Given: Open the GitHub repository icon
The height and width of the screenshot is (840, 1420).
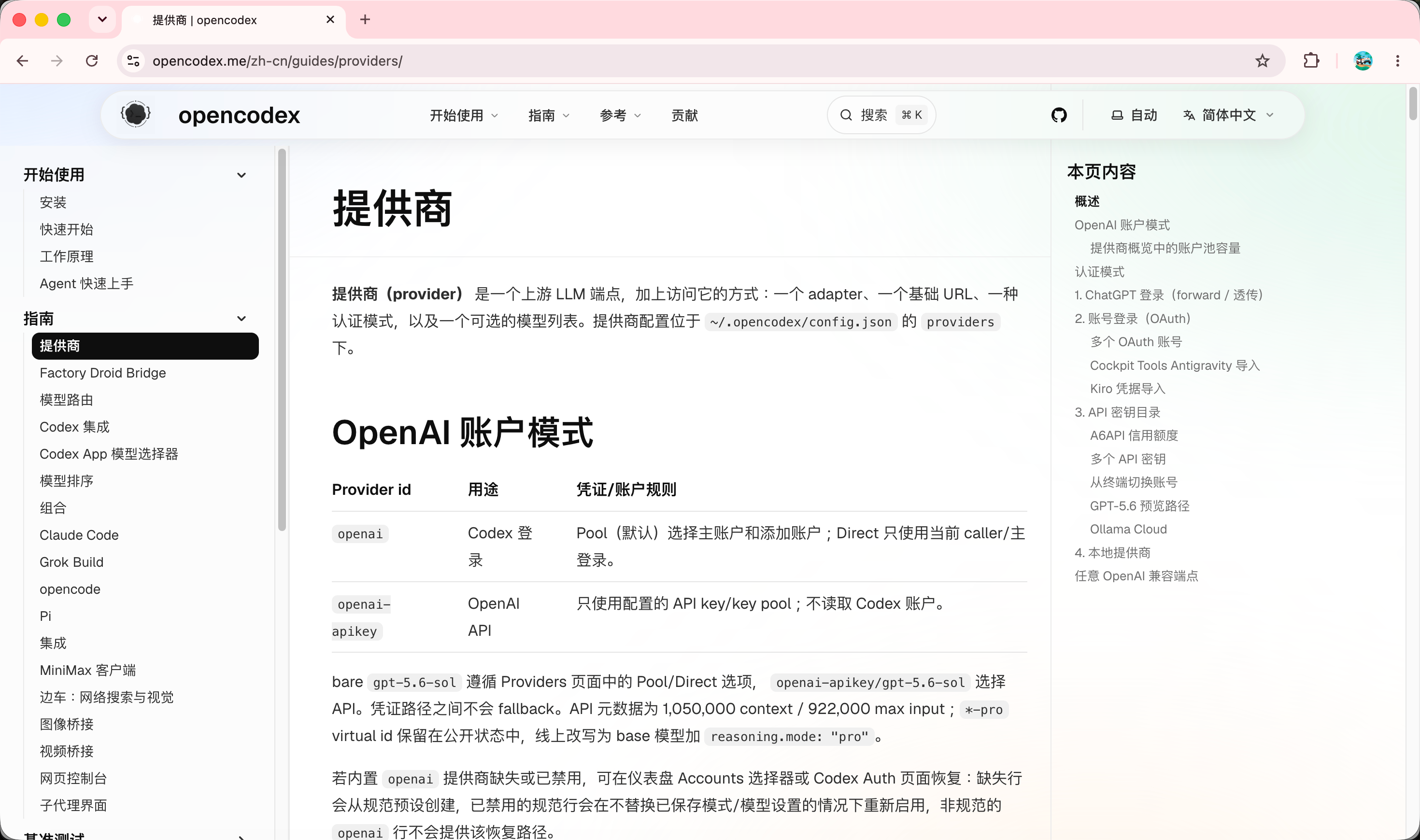Looking at the screenshot, I should pos(1059,115).
